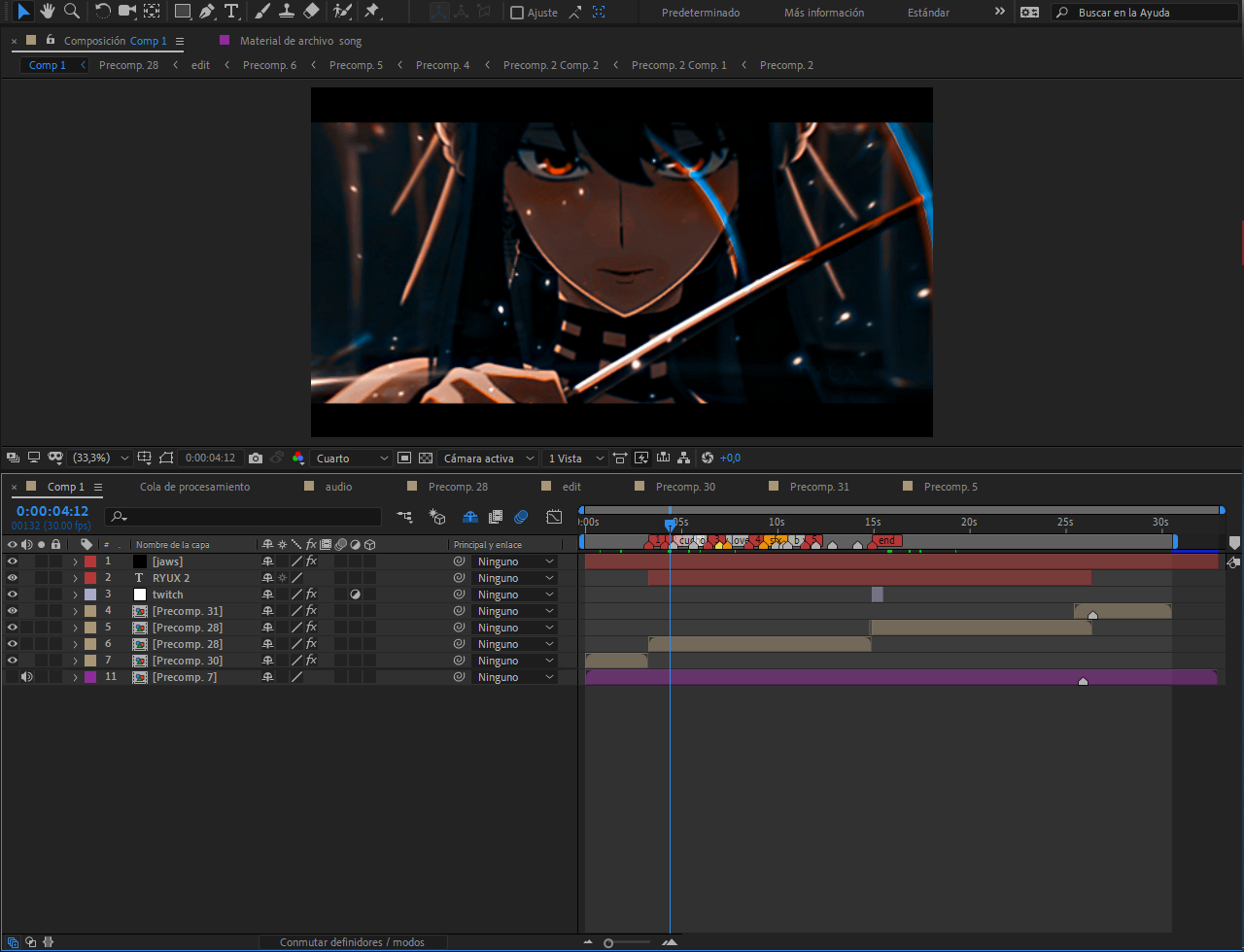Click red label color of [jaws] layer

[x=90, y=561]
